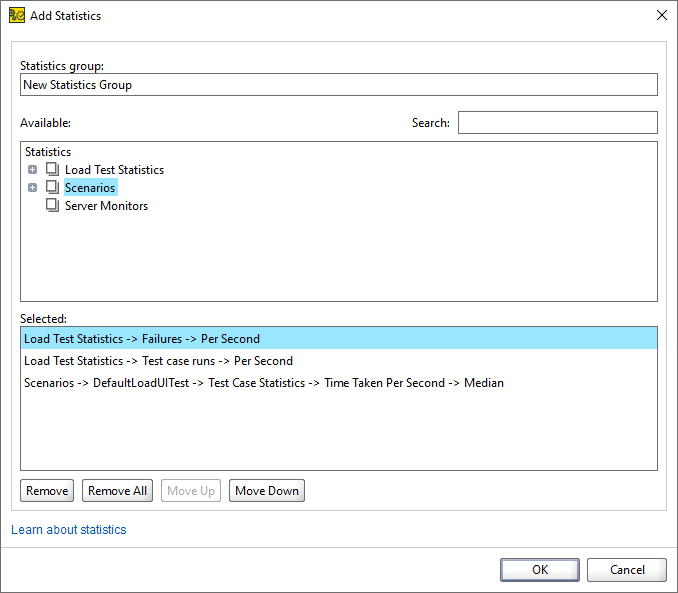Check the Server Monitors checkbox
Viewport: 678px width, 593px height.
(x=52, y=205)
